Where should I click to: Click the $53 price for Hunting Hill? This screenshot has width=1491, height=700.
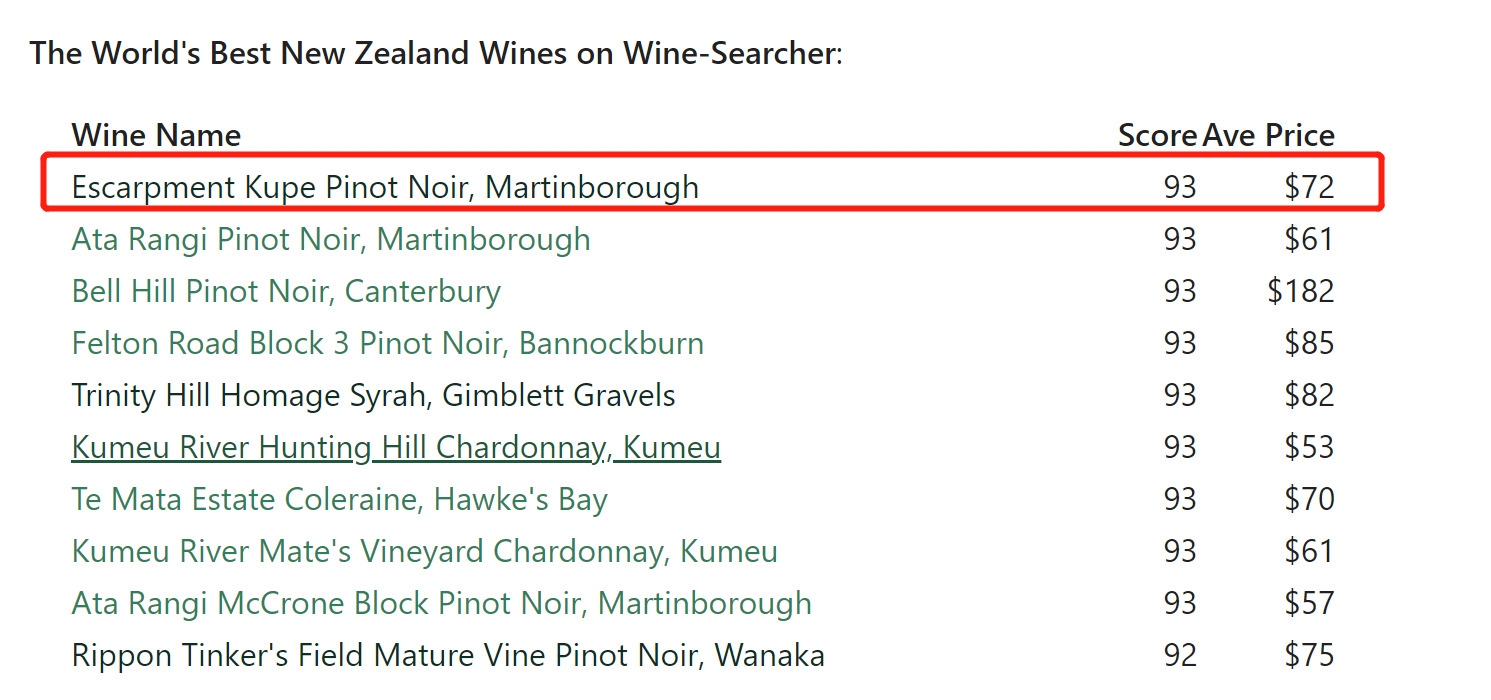point(1309,447)
